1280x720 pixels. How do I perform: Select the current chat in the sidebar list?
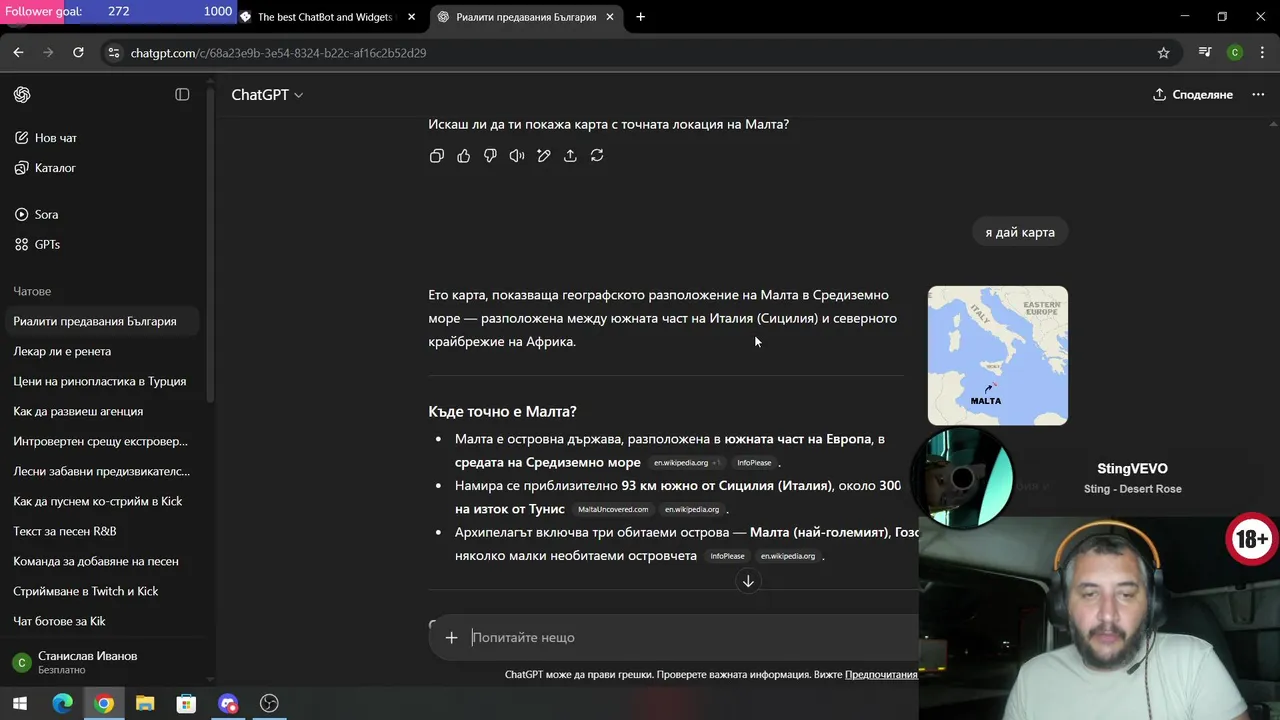(103, 322)
